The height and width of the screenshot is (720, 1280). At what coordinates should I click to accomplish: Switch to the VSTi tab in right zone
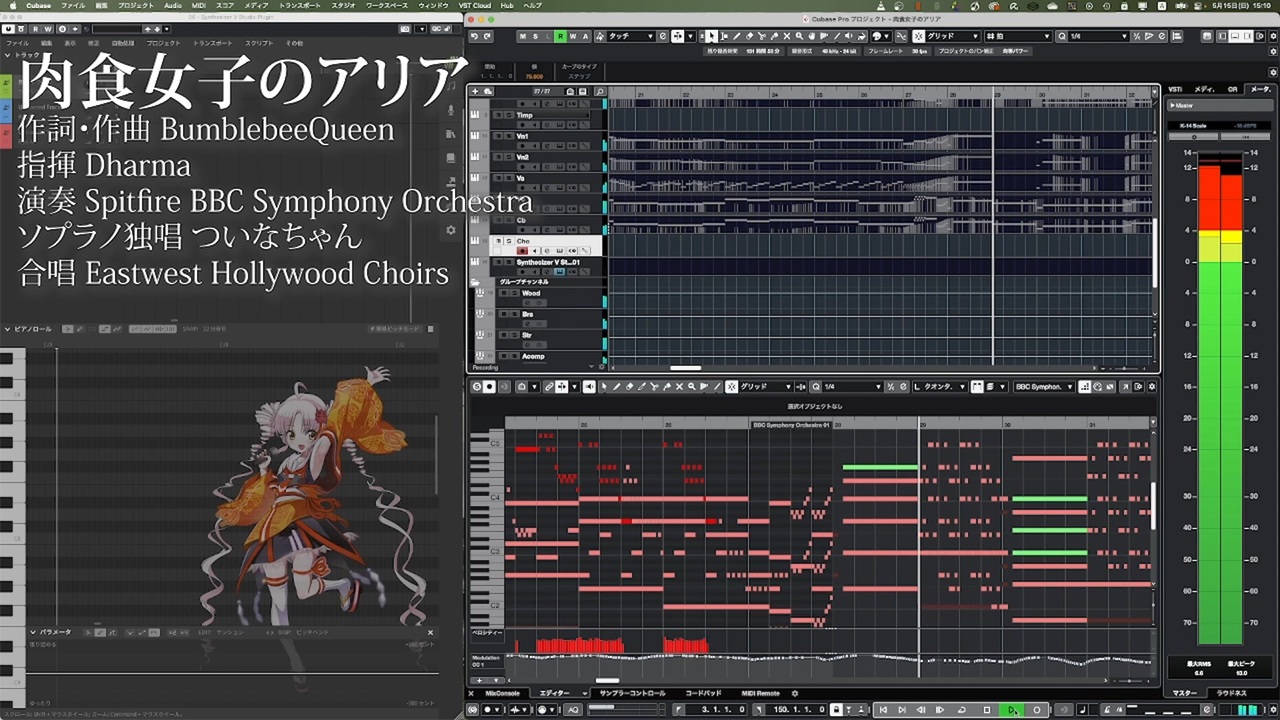1175,89
